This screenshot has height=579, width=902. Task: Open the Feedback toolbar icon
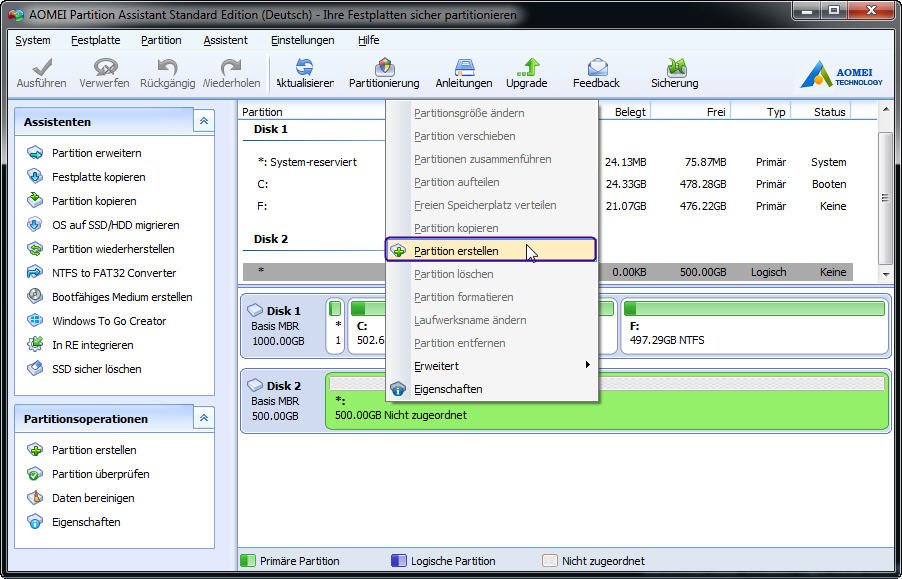coord(597,67)
